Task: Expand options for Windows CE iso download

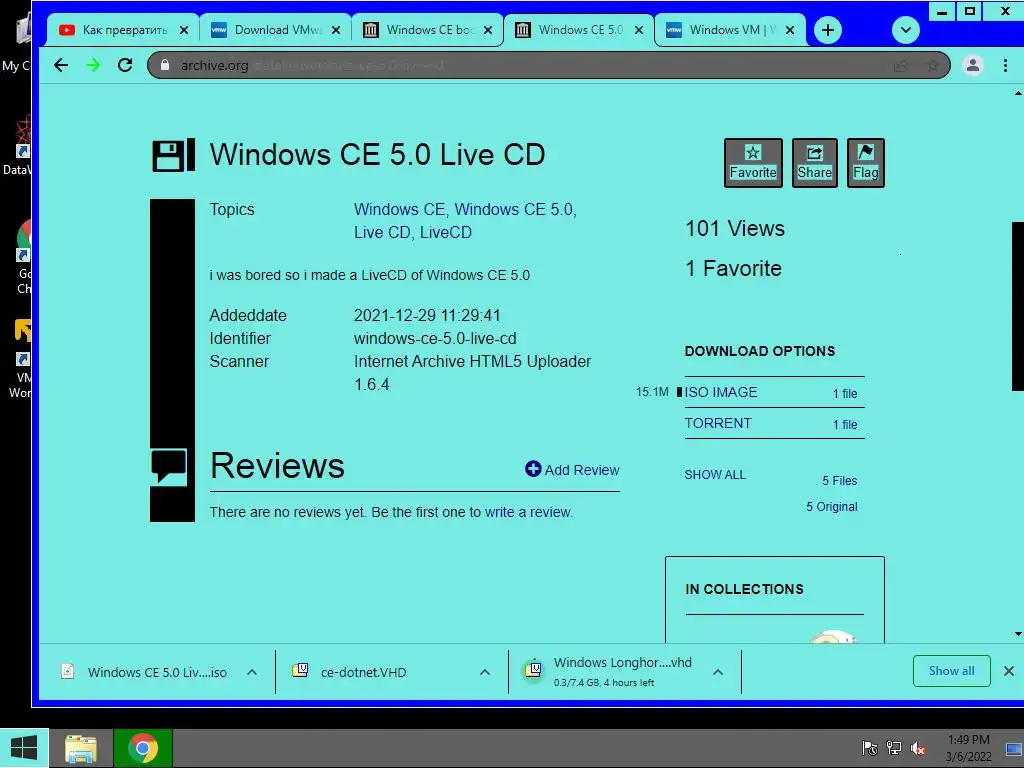Action: (252, 672)
